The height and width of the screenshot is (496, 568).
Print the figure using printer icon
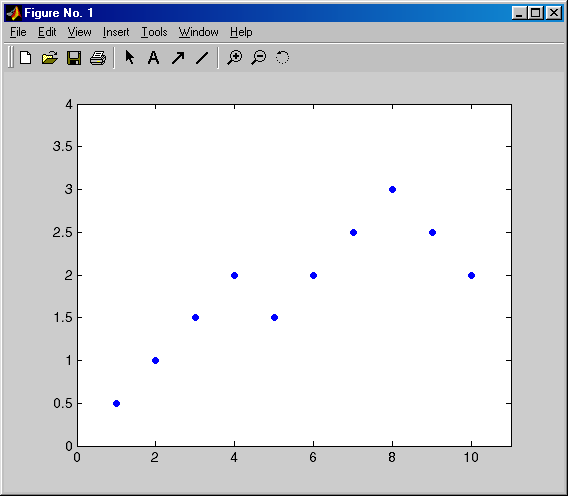(98, 58)
